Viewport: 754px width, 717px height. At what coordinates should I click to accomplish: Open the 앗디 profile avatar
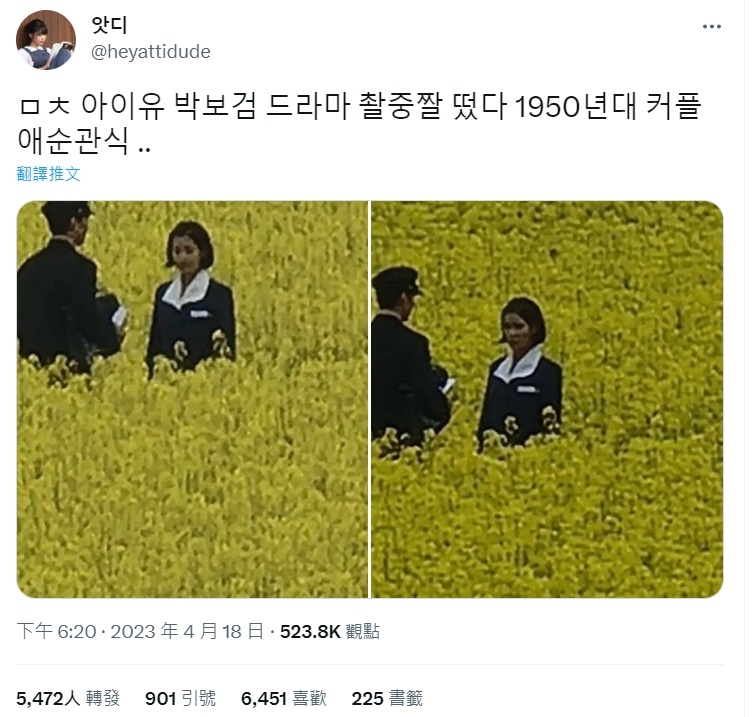tap(46, 40)
